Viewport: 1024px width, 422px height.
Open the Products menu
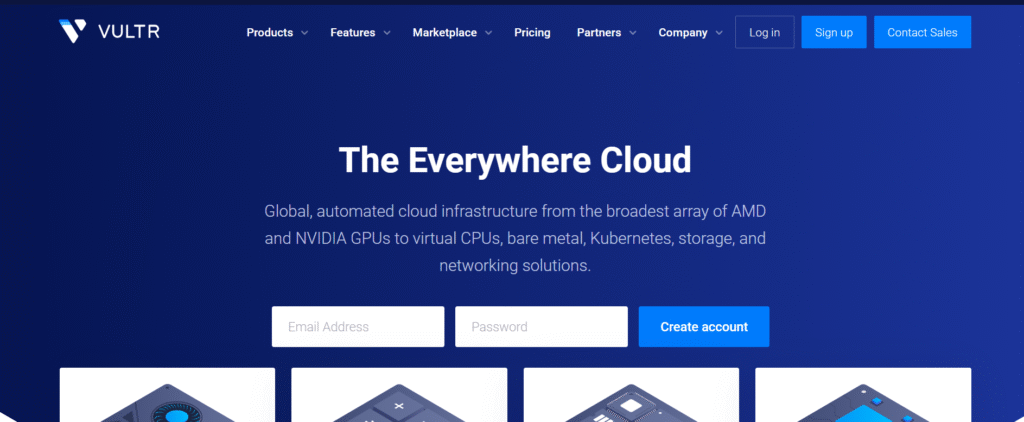(270, 32)
